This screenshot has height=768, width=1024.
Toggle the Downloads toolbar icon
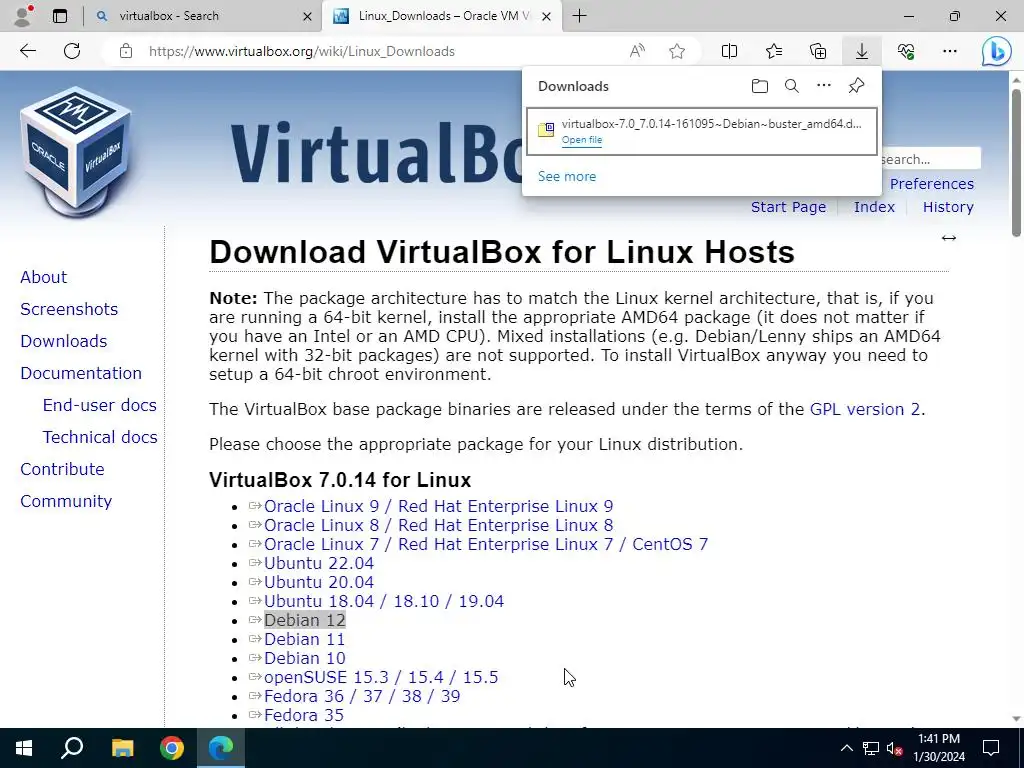(862, 51)
